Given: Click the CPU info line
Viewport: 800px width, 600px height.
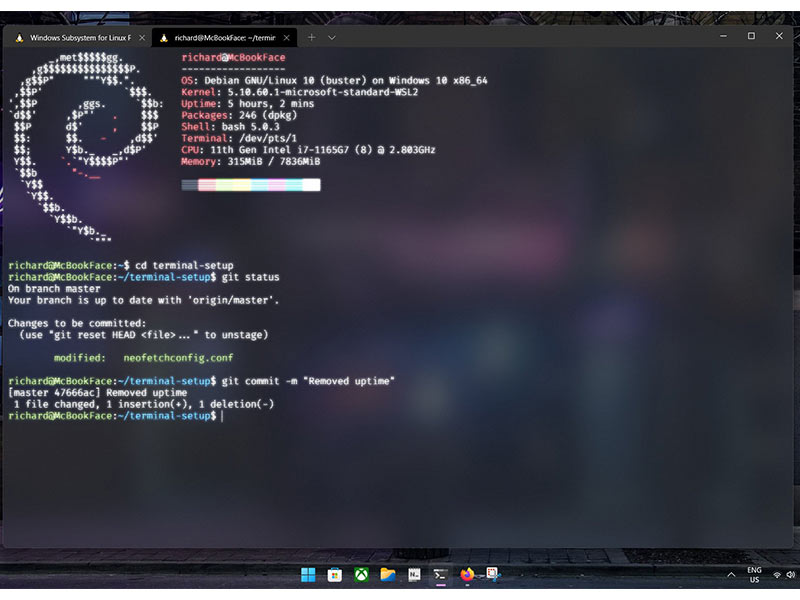Looking at the screenshot, I should 308,149.
